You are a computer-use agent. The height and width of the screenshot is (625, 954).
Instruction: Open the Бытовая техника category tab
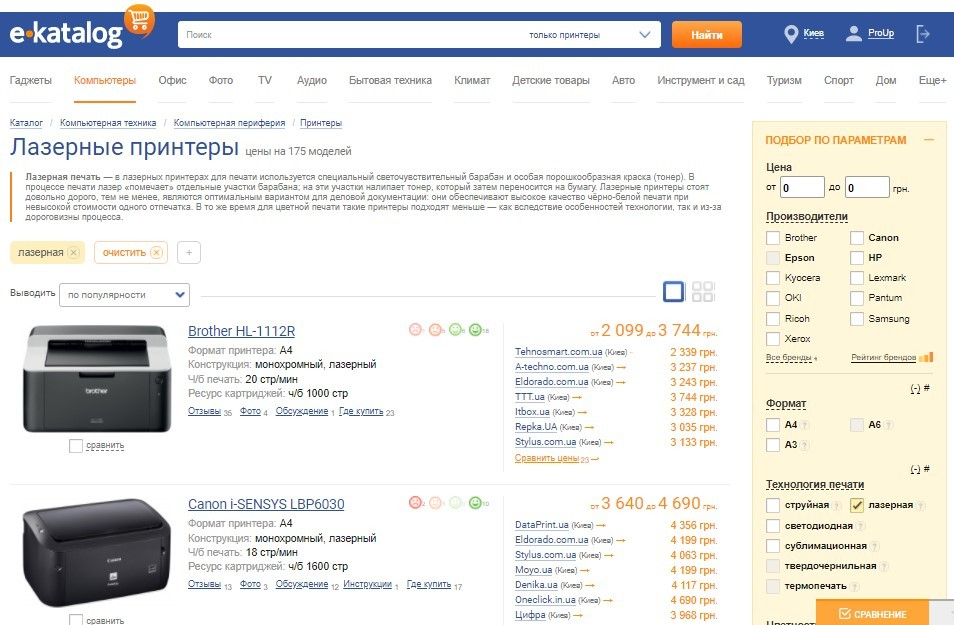pos(390,80)
